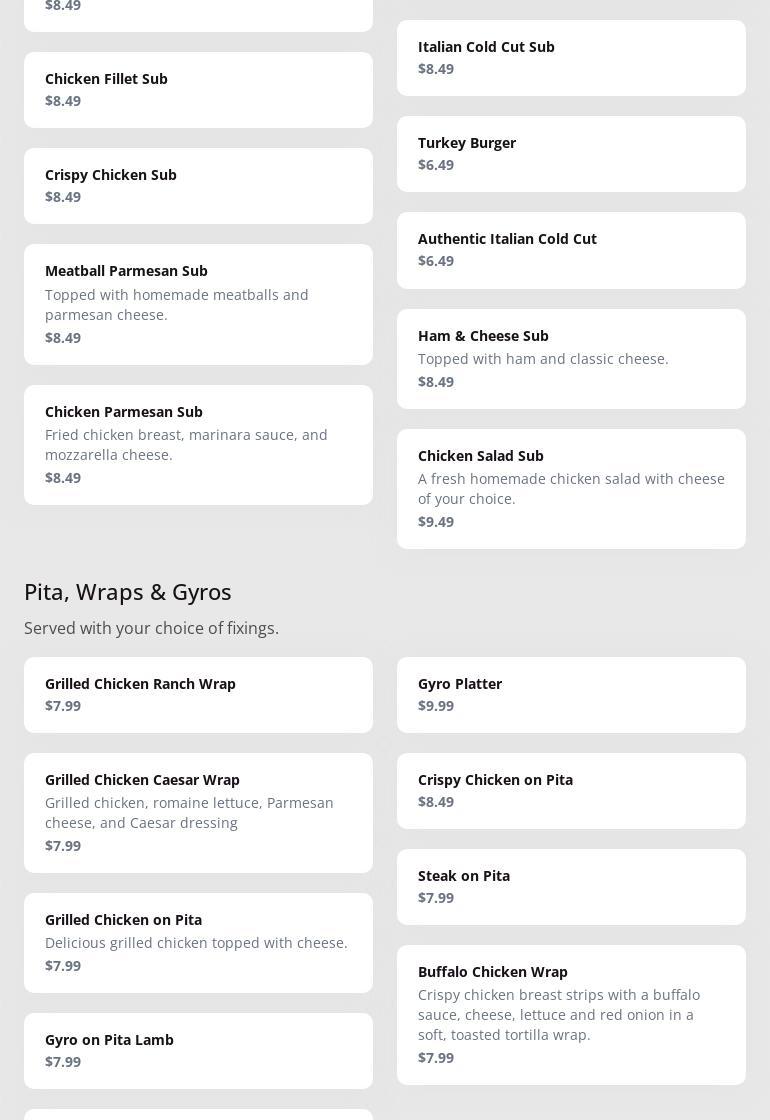Screen dimensions: 770x1120
Task: Choose the Ham & Cheese Sub
Action: pyautogui.click(x=571, y=359)
